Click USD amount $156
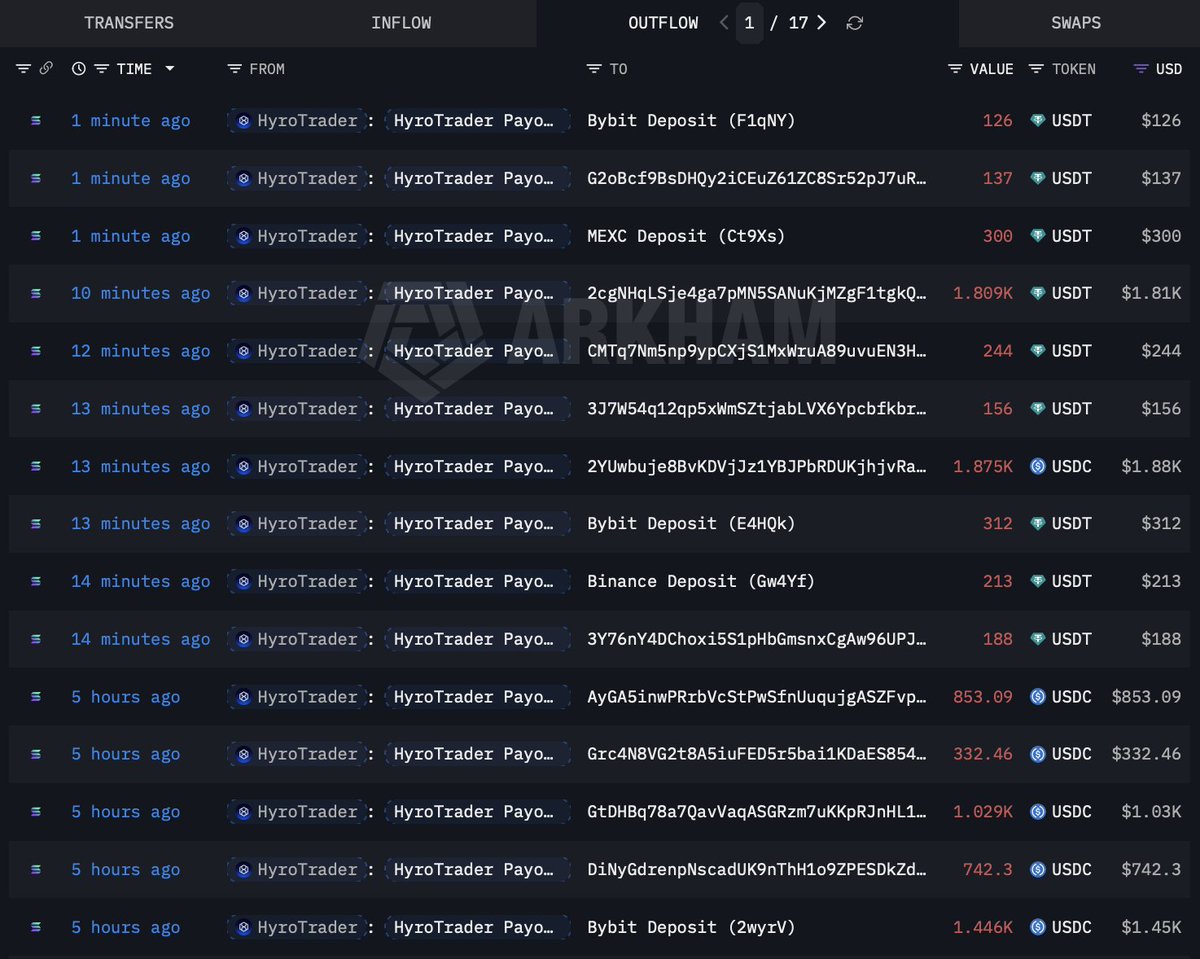 [1161, 409]
